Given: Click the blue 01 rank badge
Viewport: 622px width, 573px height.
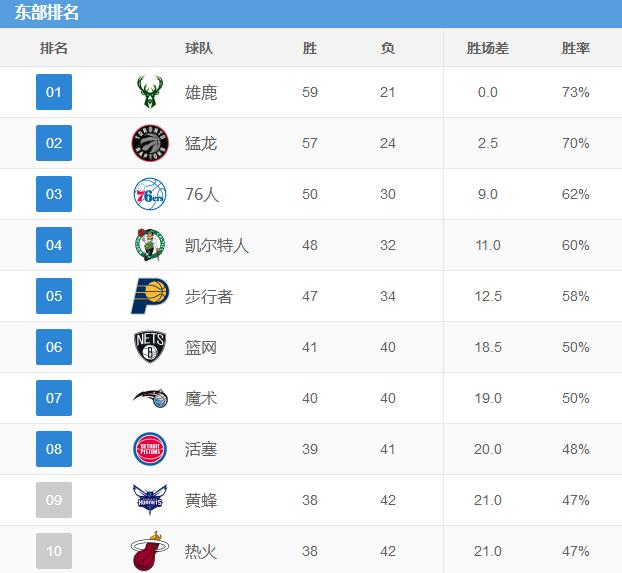Looking at the screenshot, I should point(54,92).
